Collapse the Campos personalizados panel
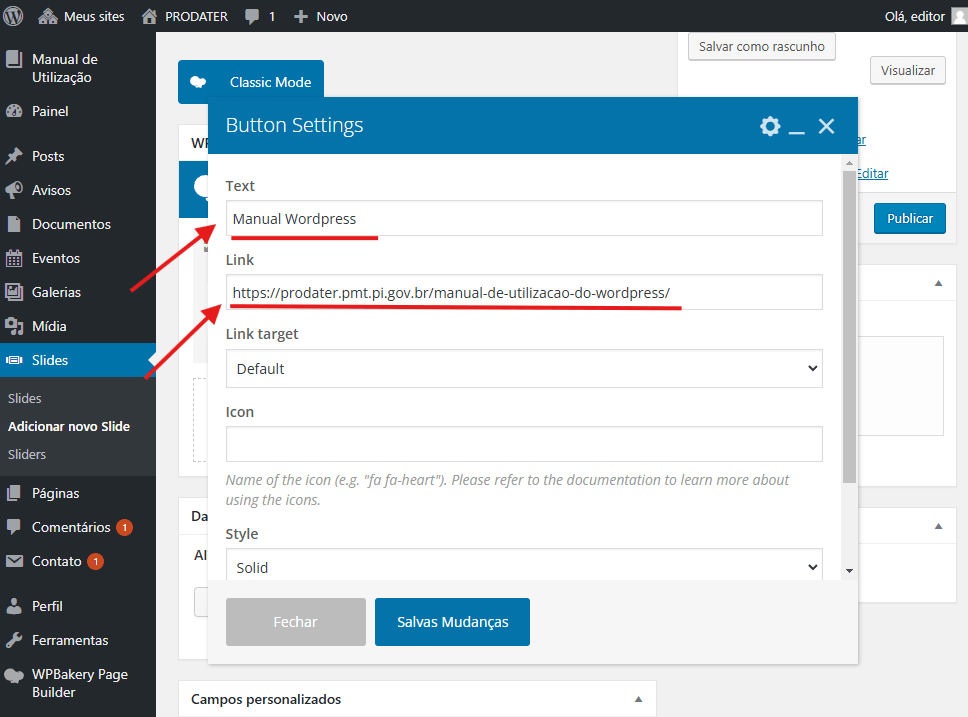 tap(638, 699)
